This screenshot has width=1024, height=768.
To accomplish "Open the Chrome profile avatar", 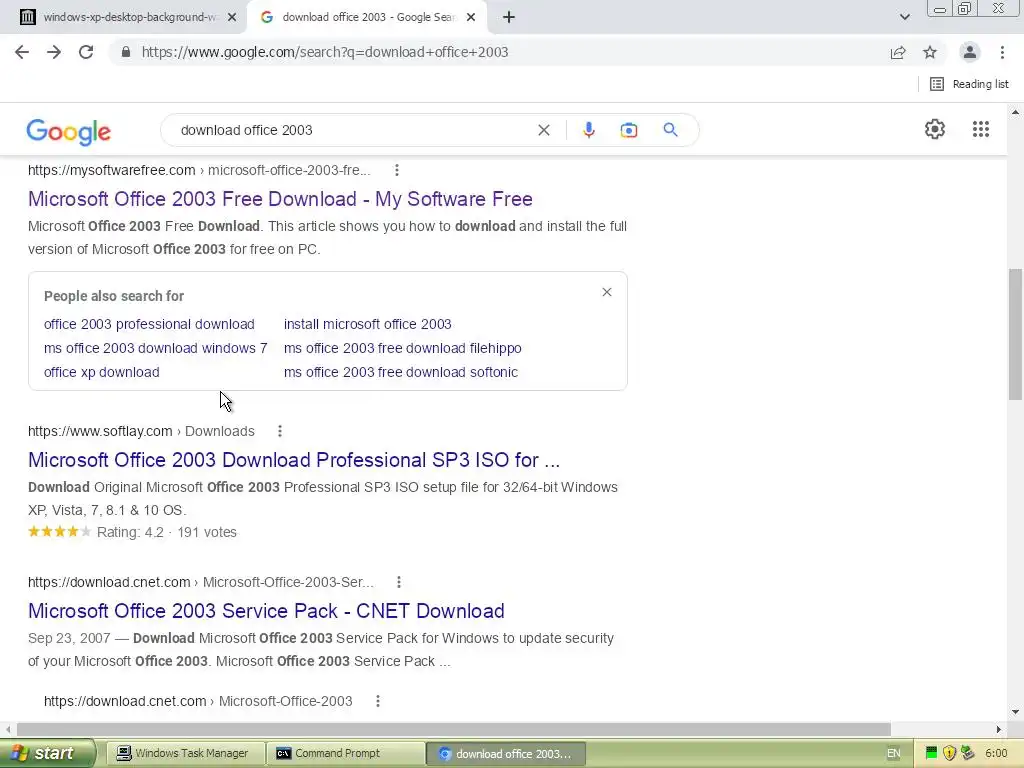I will [969, 52].
